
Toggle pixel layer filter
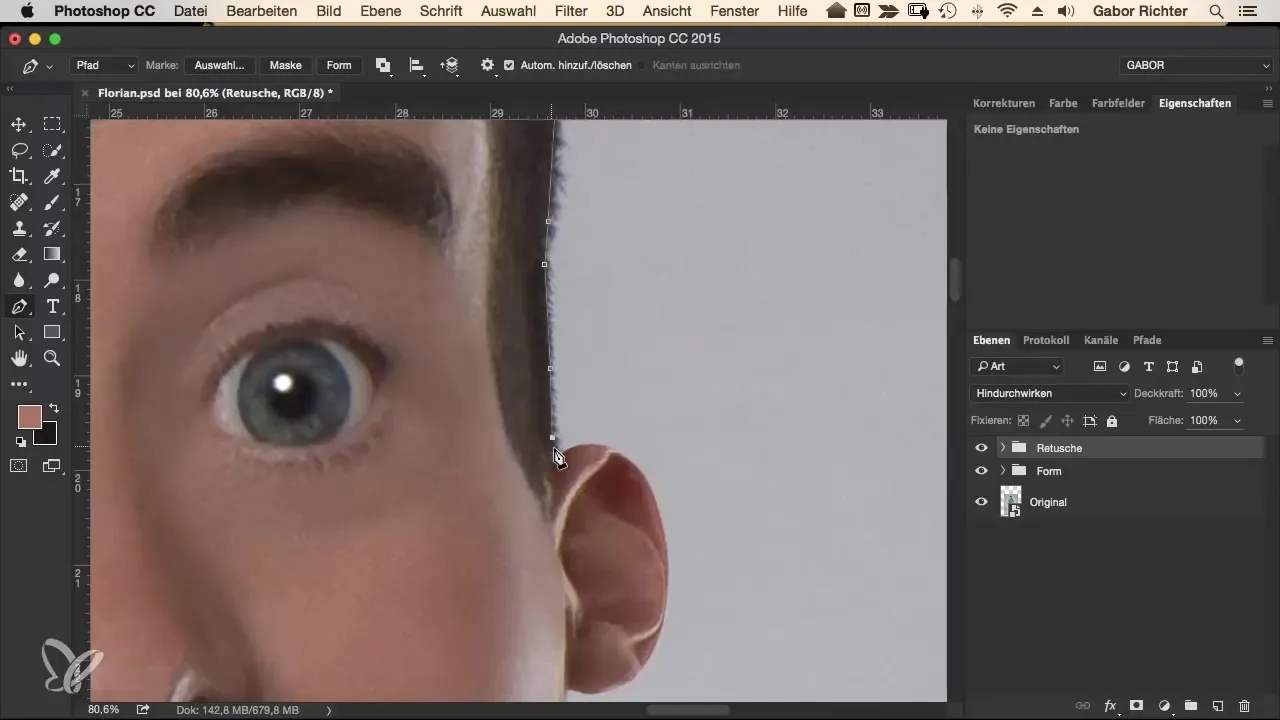click(1100, 367)
